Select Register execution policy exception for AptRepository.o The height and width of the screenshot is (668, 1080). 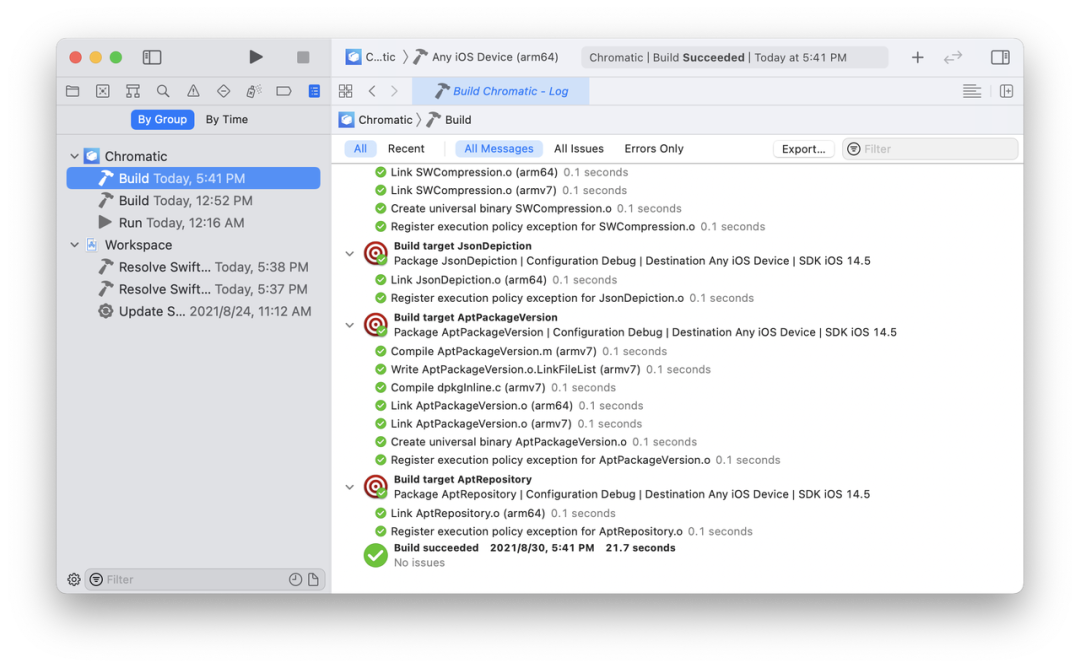coord(563,532)
